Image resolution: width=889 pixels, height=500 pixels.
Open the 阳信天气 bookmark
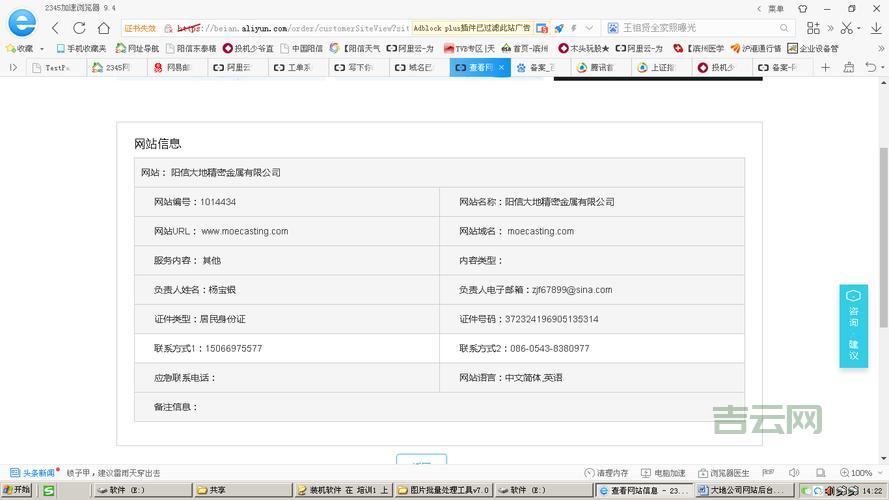tap(355, 49)
